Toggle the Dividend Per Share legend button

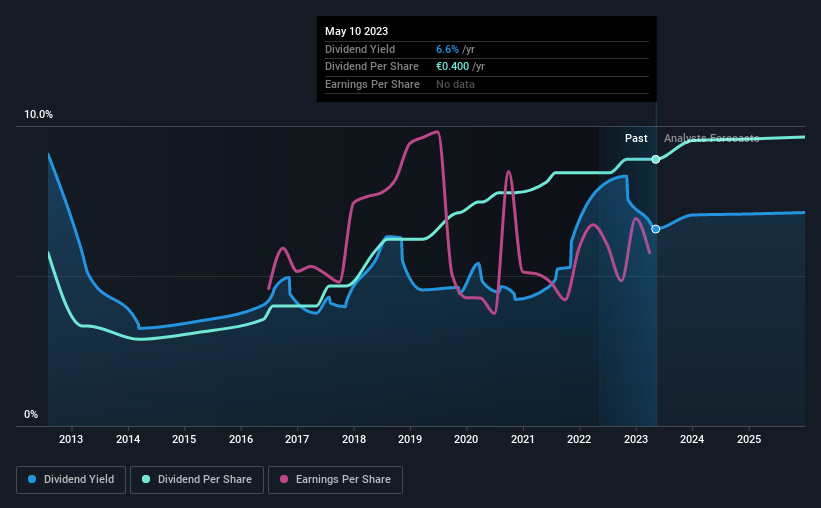coord(197,480)
